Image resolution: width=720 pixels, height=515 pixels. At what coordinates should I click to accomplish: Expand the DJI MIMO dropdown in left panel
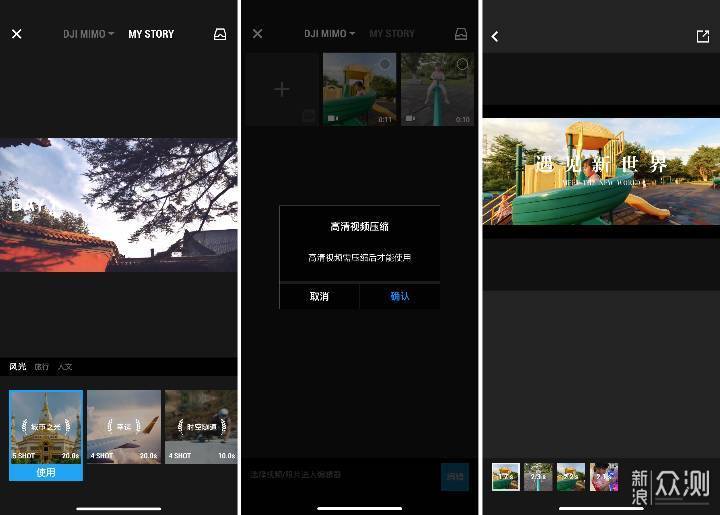tap(88, 34)
